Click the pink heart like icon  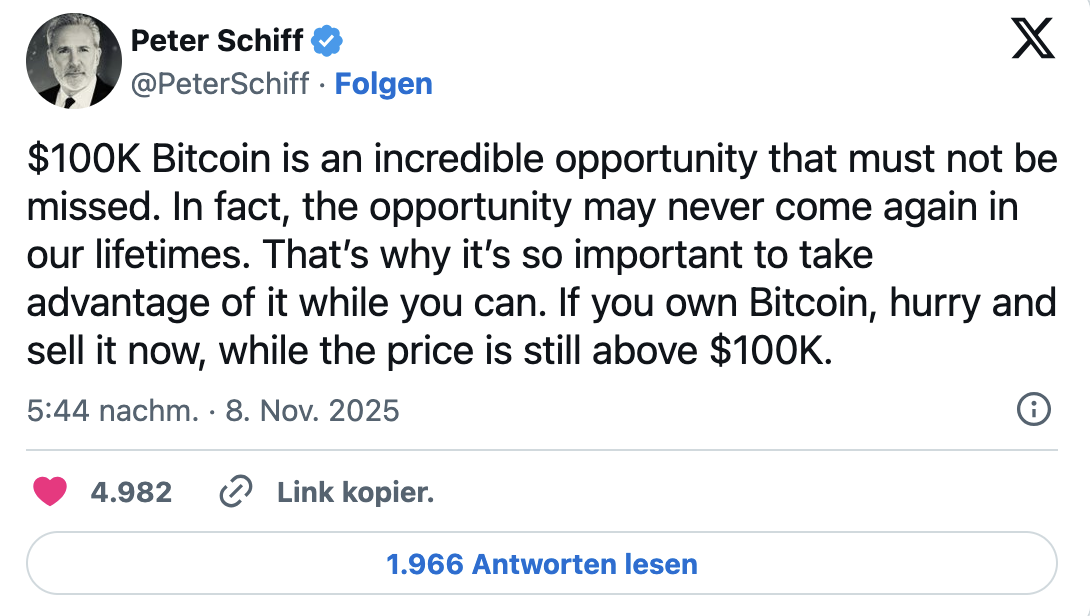tap(49, 492)
